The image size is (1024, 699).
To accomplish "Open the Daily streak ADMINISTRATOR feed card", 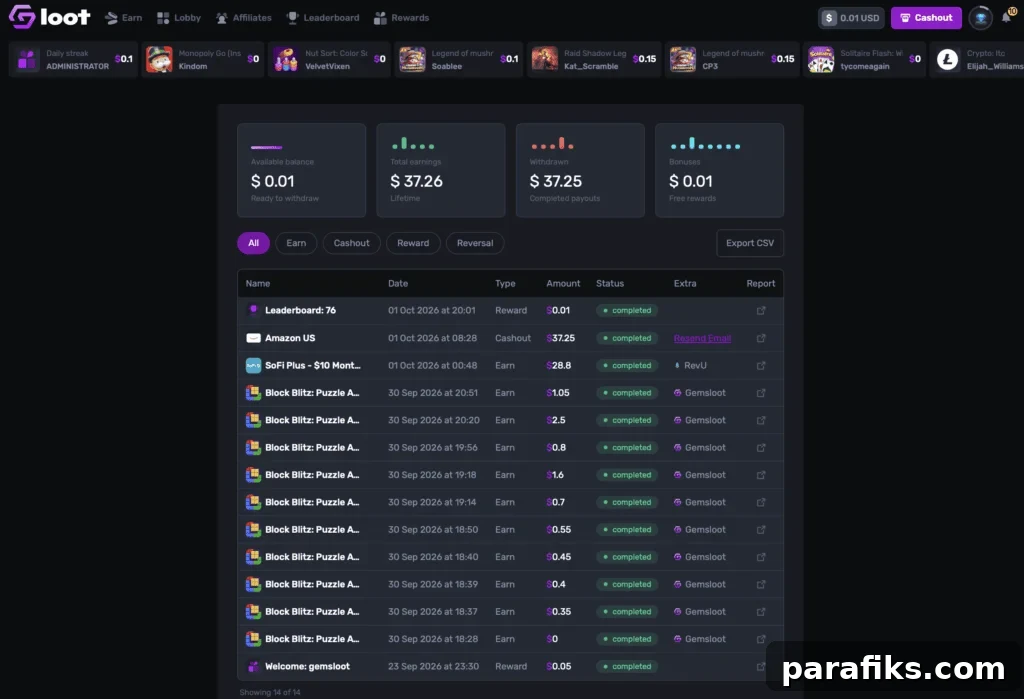I will 73,59.
